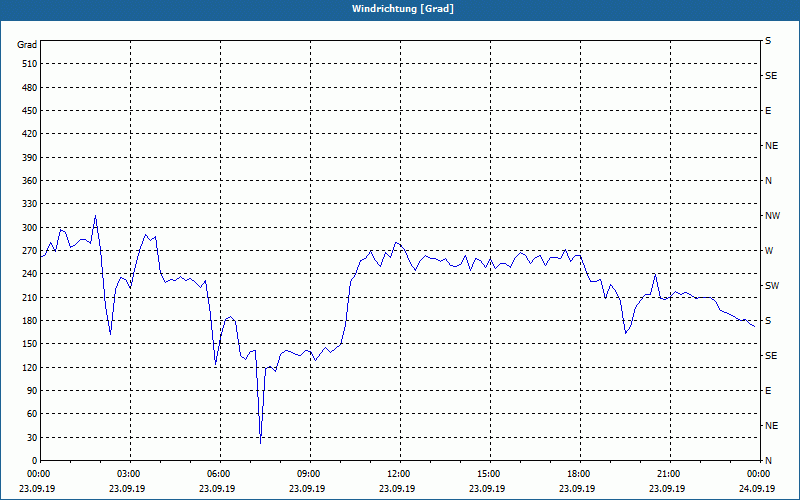The height and width of the screenshot is (500, 800).
Task: Click the 'Windrichtung [Grad]' chart title
Action: coord(403,9)
